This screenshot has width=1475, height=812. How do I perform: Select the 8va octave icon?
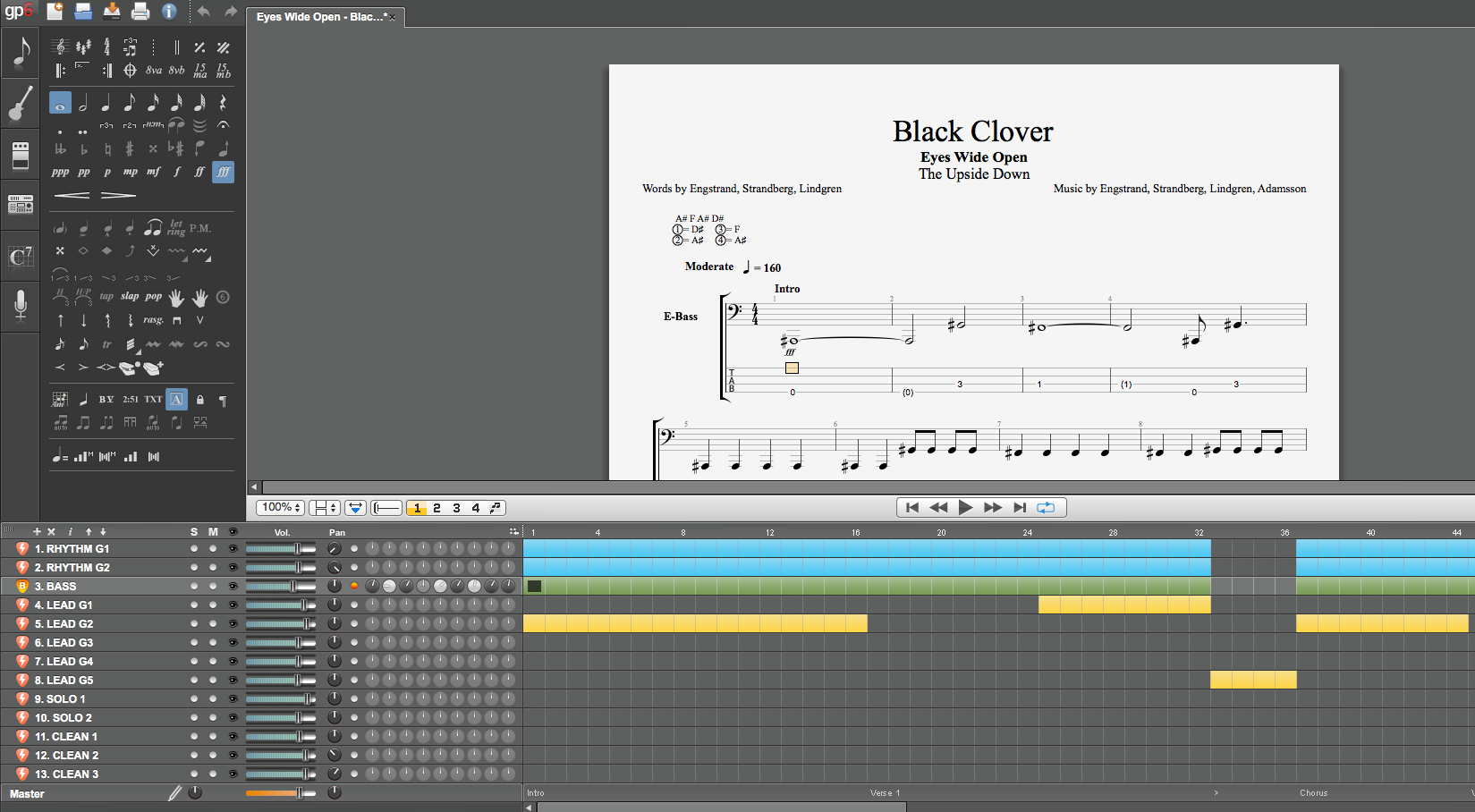(x=154, y=70)
